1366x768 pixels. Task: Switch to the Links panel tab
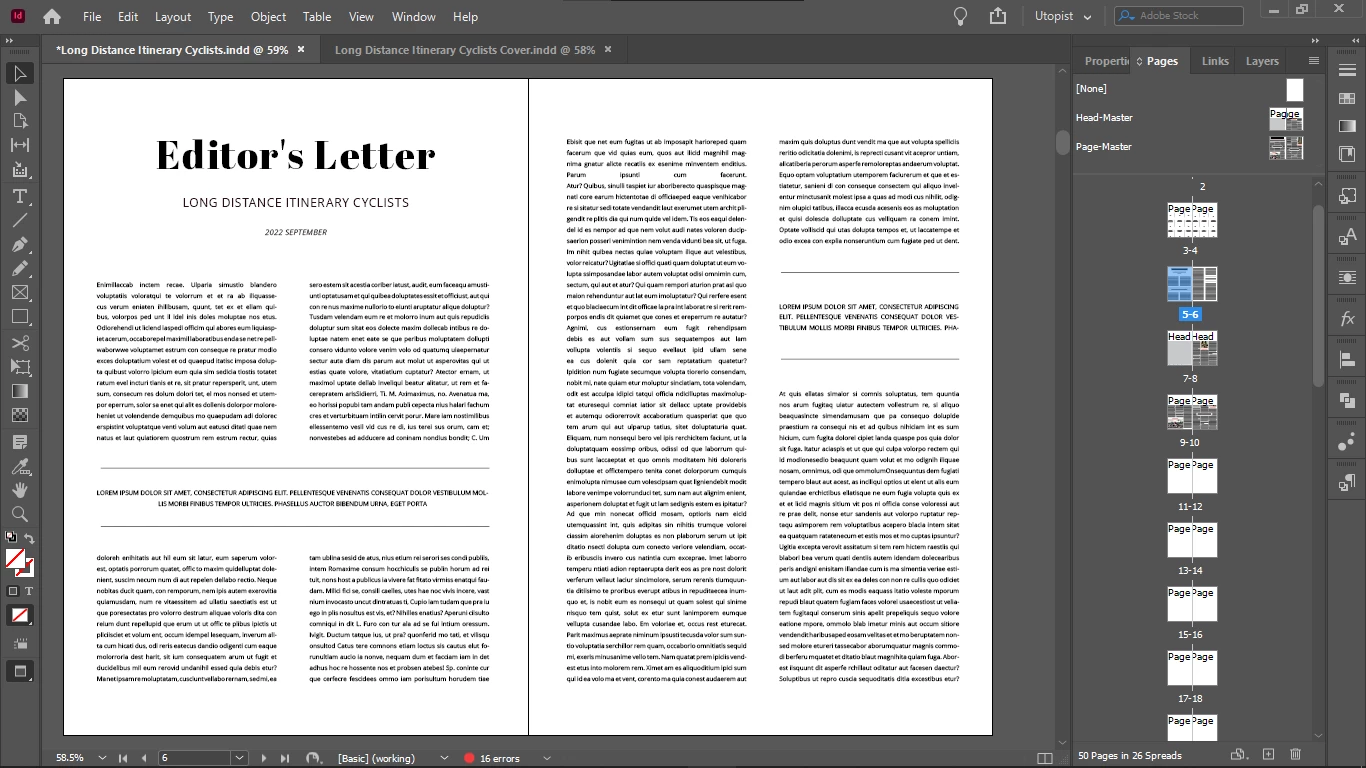(x=1215, y=61)
